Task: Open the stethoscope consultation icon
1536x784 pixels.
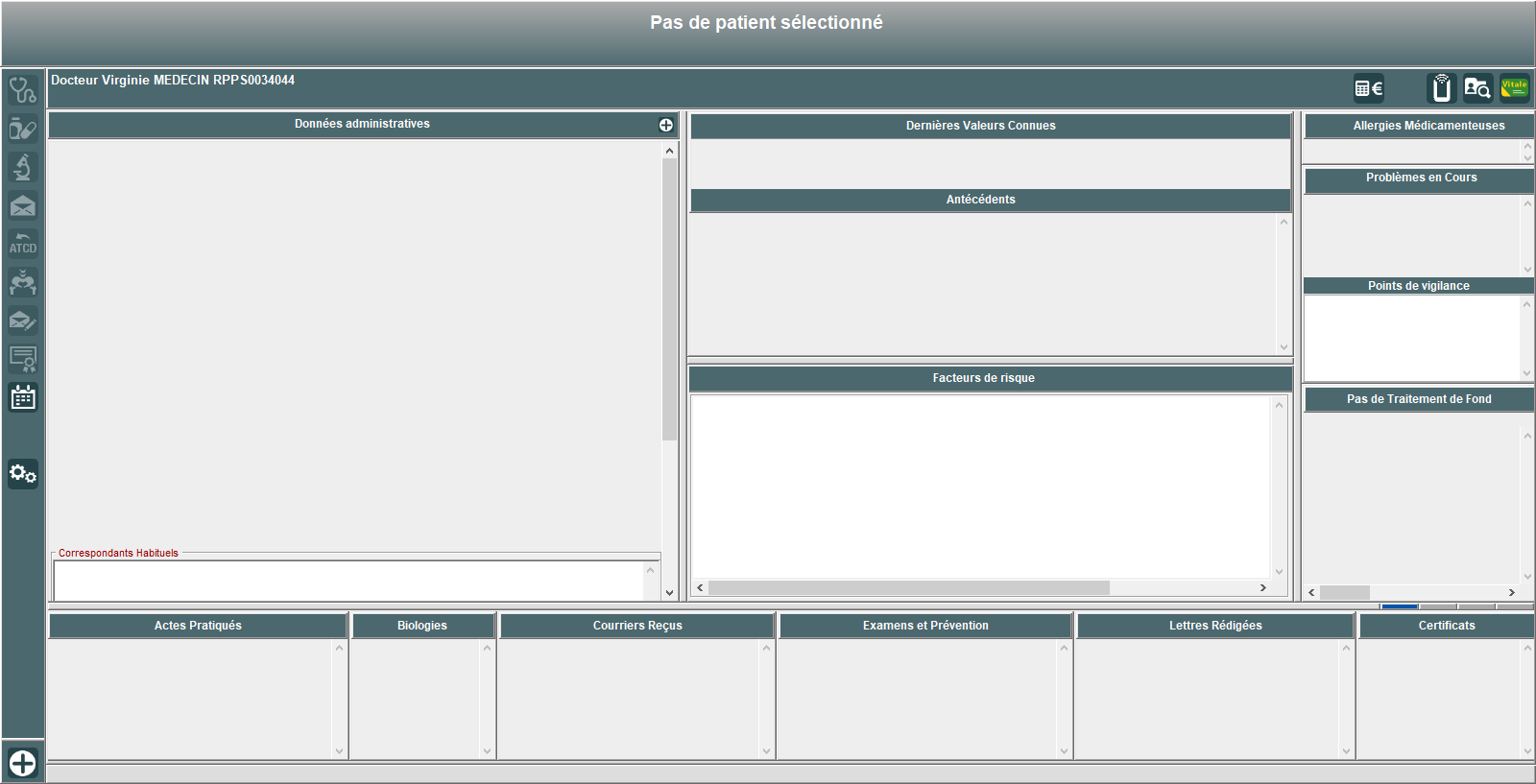Action: coord(22,90)
